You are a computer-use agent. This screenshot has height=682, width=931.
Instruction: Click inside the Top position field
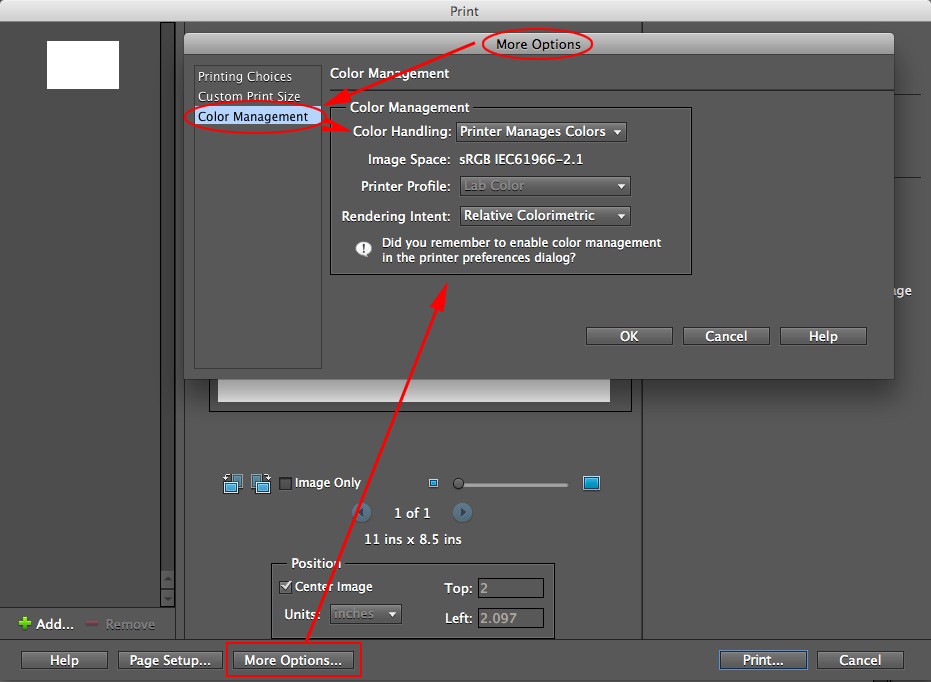click(x=511, y=589)
